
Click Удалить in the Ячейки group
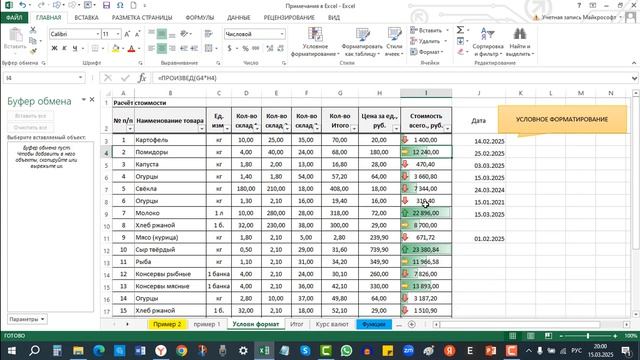click(428, 41)
